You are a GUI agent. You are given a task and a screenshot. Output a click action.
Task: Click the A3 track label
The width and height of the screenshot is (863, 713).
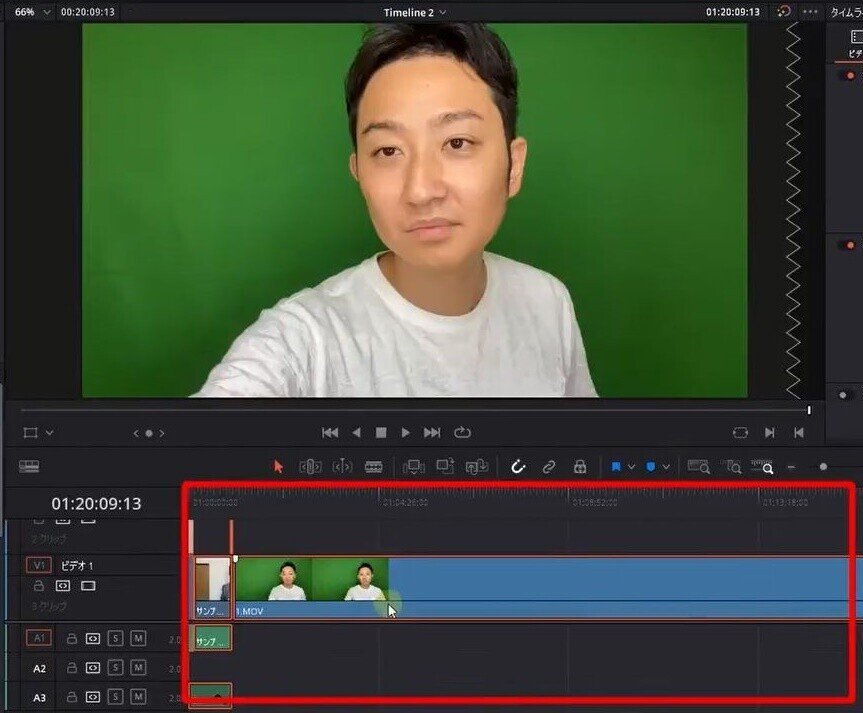[39, 698]
